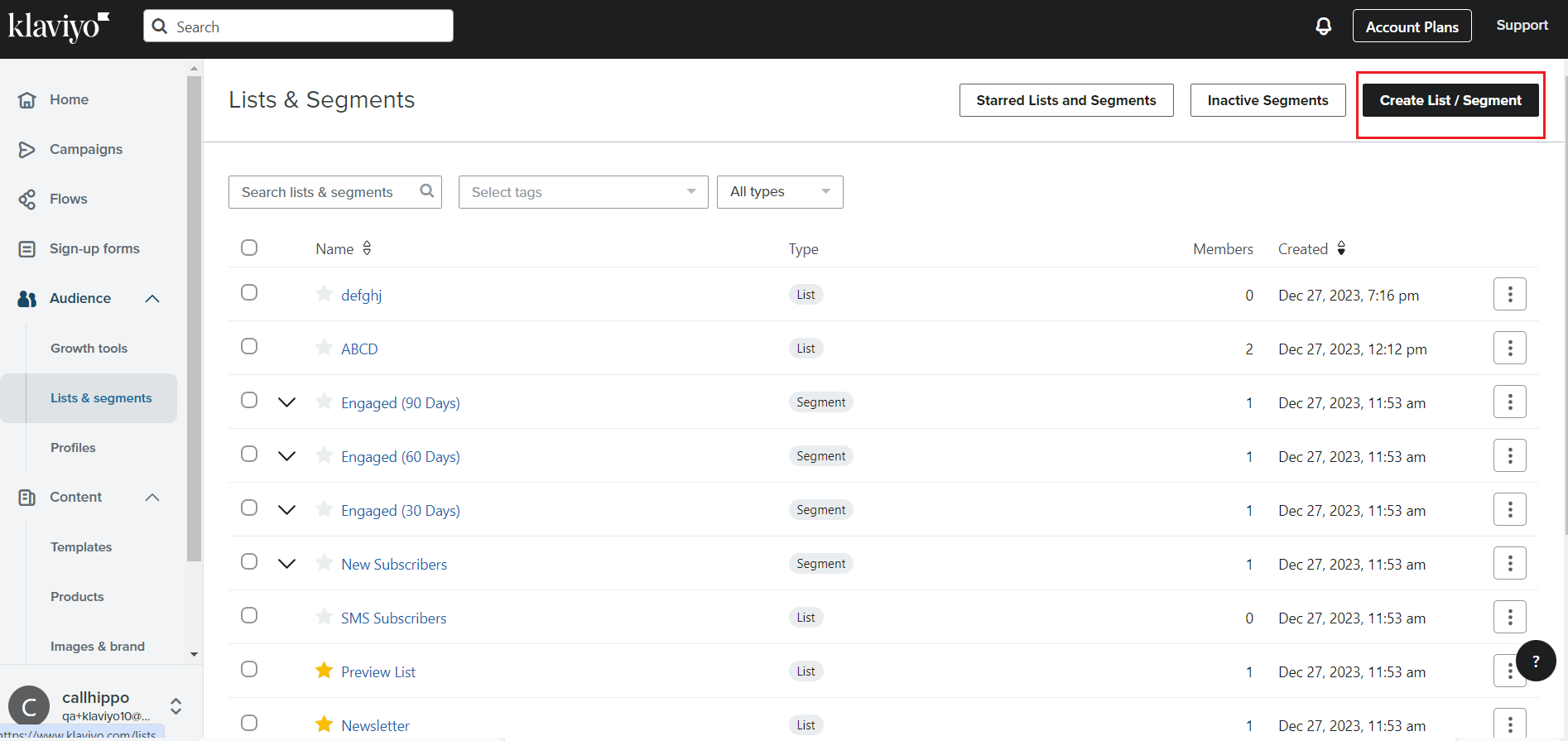Click the Sign-up forms icon

pos(27,249)
